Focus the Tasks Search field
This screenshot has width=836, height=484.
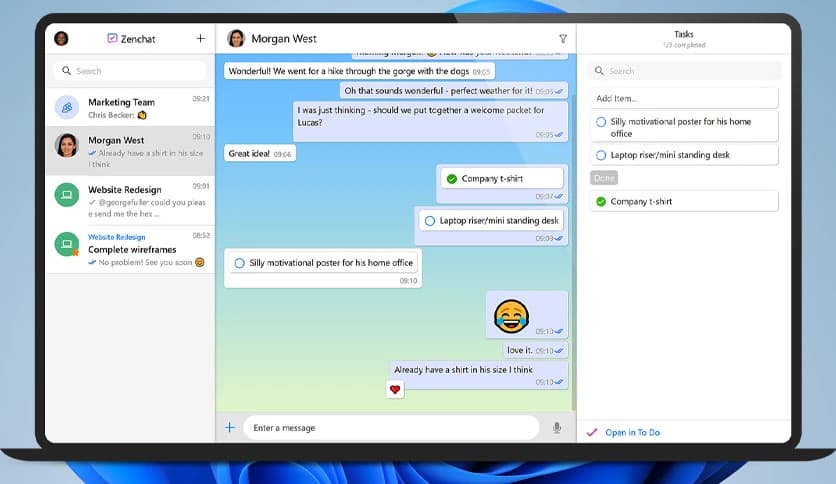pyautogui.click(x=685, y=70)
